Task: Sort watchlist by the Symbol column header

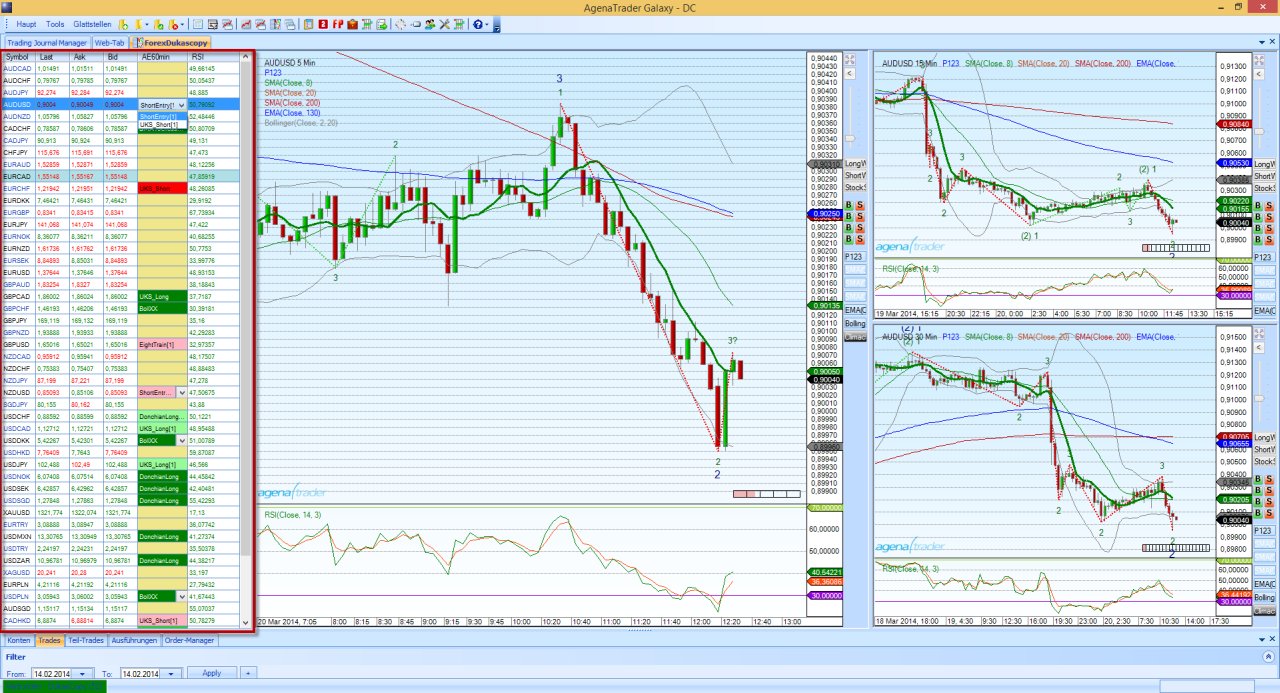Action: 18,57
